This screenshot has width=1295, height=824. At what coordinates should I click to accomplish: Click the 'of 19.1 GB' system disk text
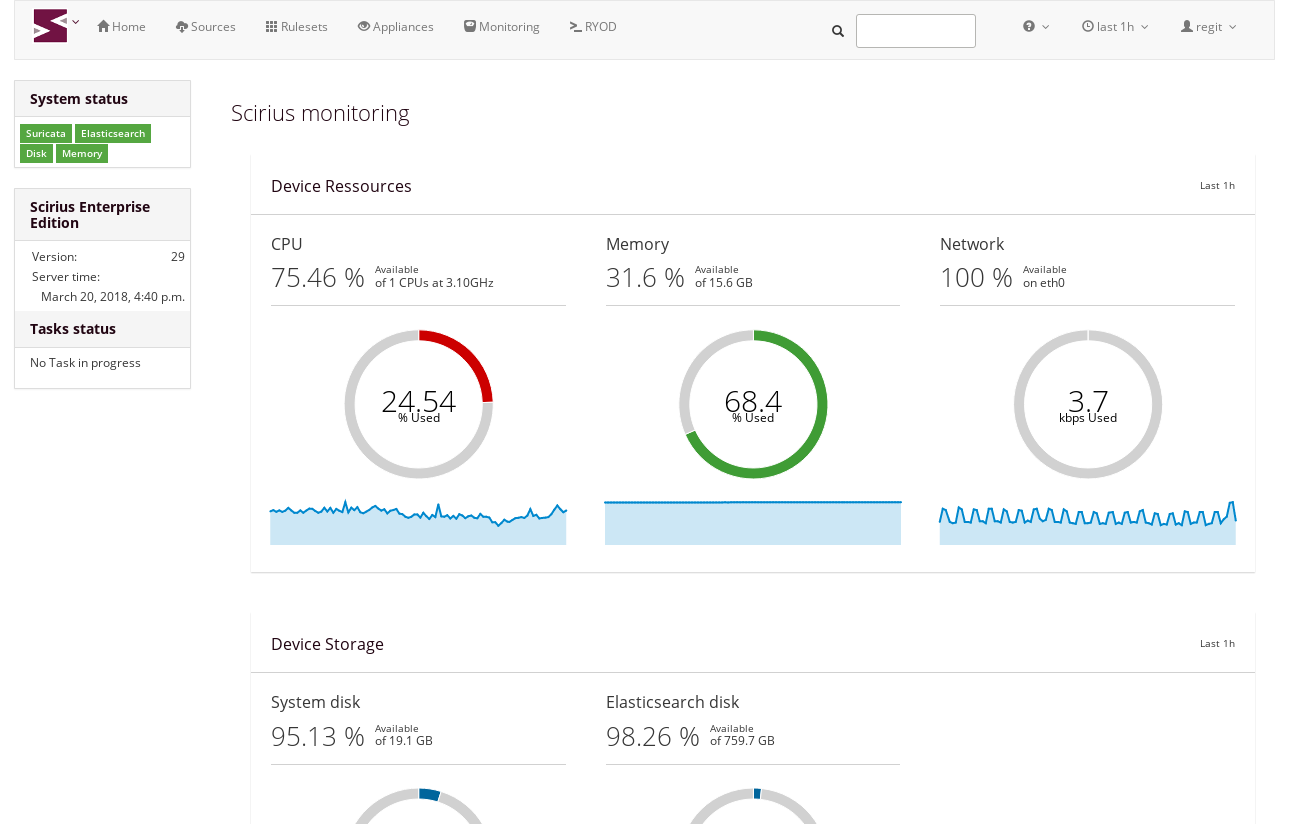point(404,741)
